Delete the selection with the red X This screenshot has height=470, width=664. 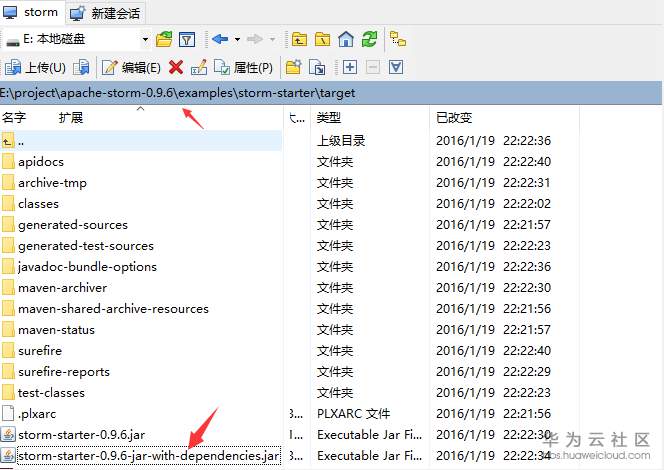(x=176, y=67)
